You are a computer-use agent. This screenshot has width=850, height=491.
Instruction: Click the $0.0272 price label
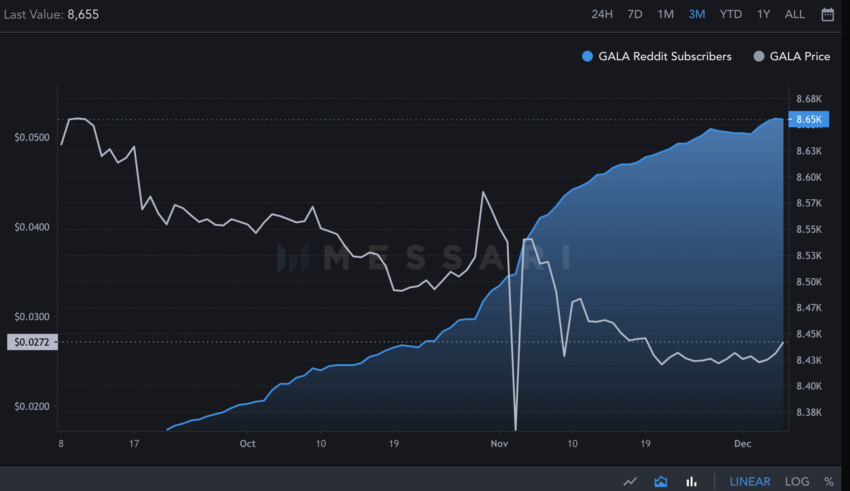tap(32, 342)
